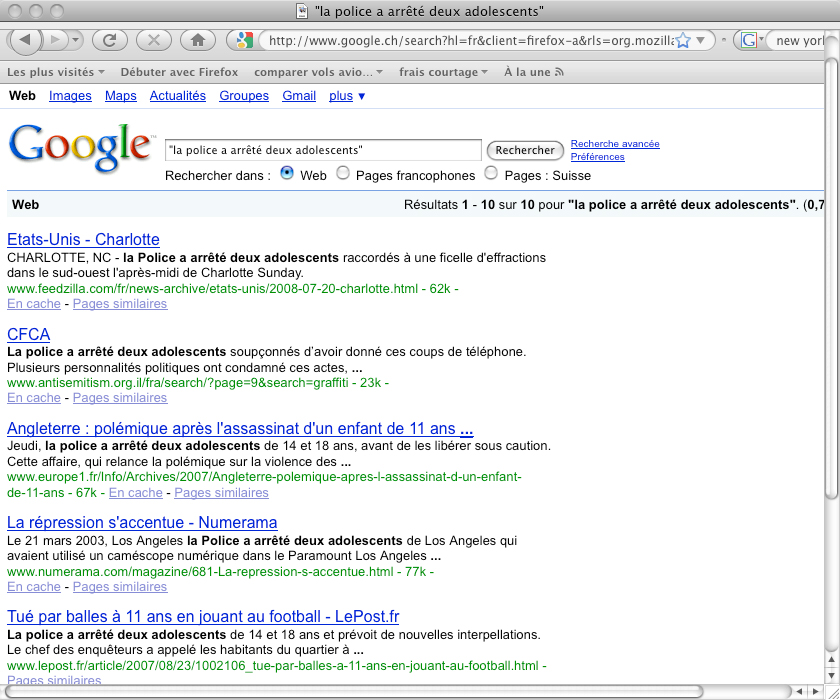
Task: Open the CFCA search result
Action: (28, 334)
